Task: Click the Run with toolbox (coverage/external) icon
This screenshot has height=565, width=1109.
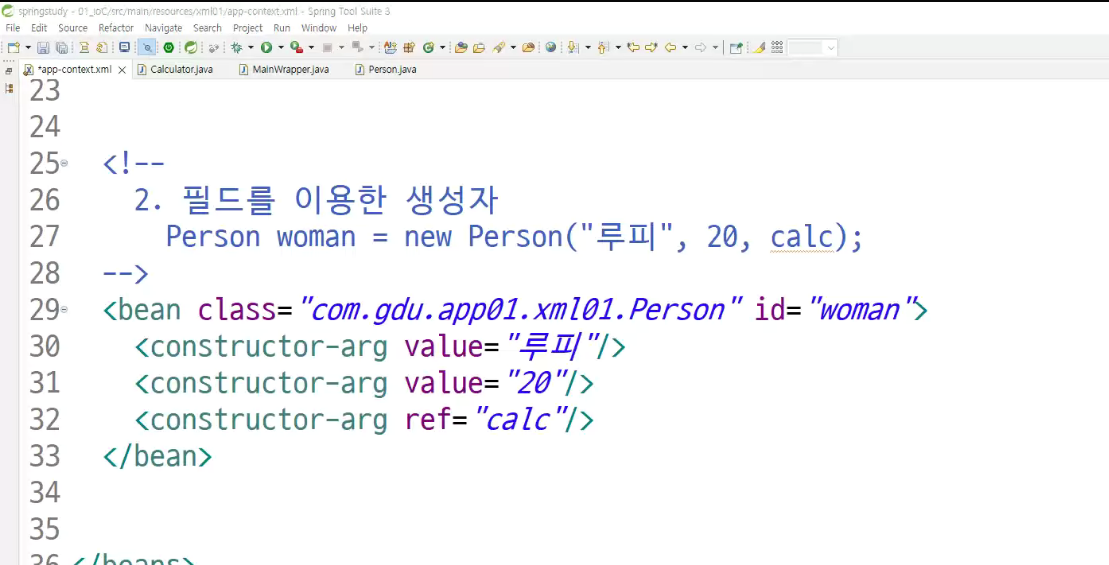Action: click(x=296, y=47)
